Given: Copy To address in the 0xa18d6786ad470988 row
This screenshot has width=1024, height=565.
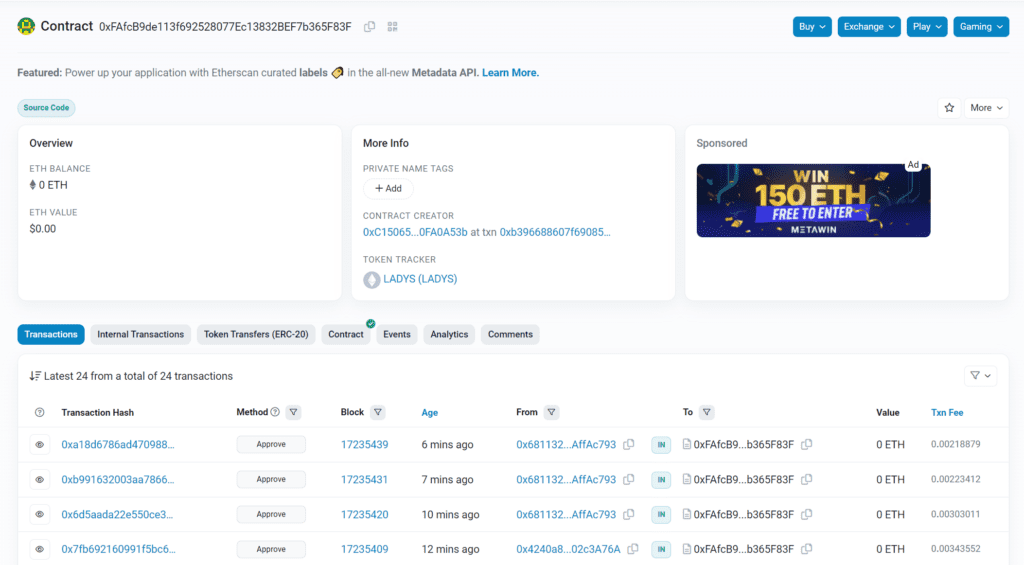Looking at the screenshot, I should [x=807, y=444].
